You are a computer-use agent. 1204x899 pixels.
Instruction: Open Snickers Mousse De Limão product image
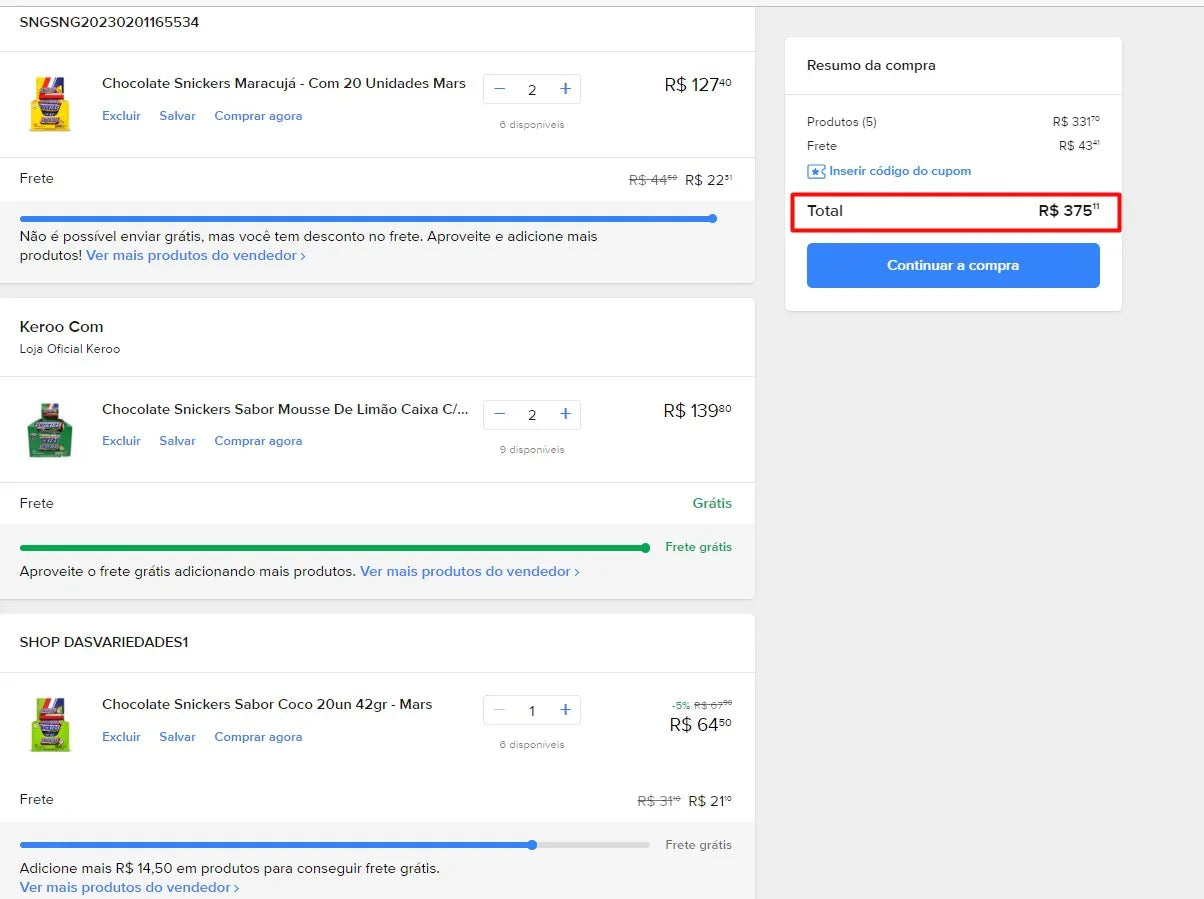[49, 430]
